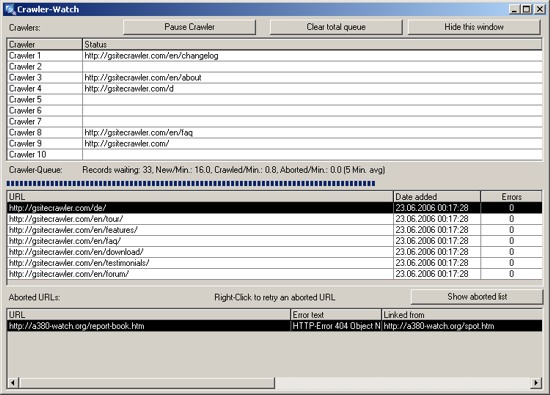
Task: Select the Crawler 9 row
Action: tap(275, 143)
